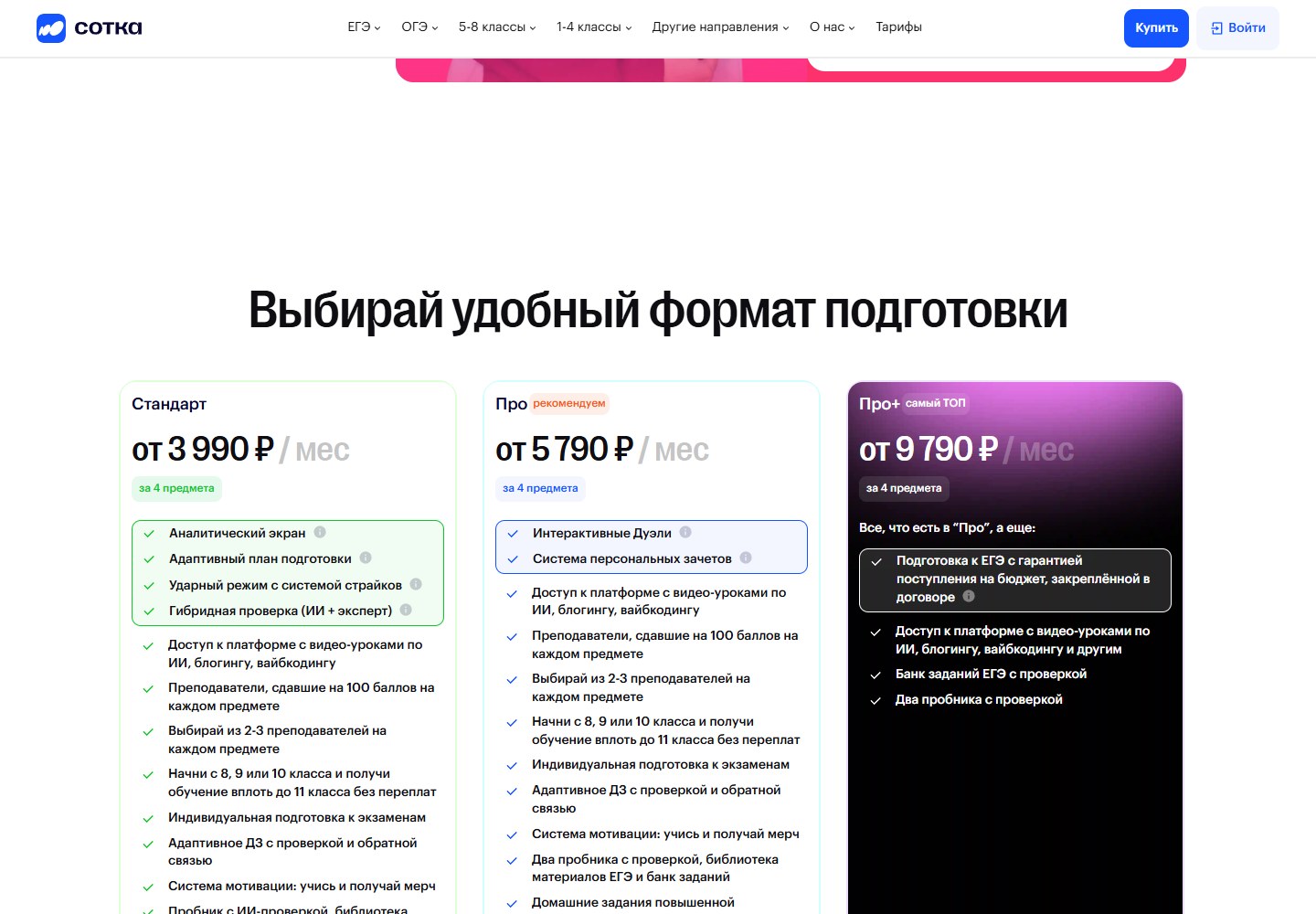
Task: Show info icon for Аналитический экран
Action: point(320,532)
